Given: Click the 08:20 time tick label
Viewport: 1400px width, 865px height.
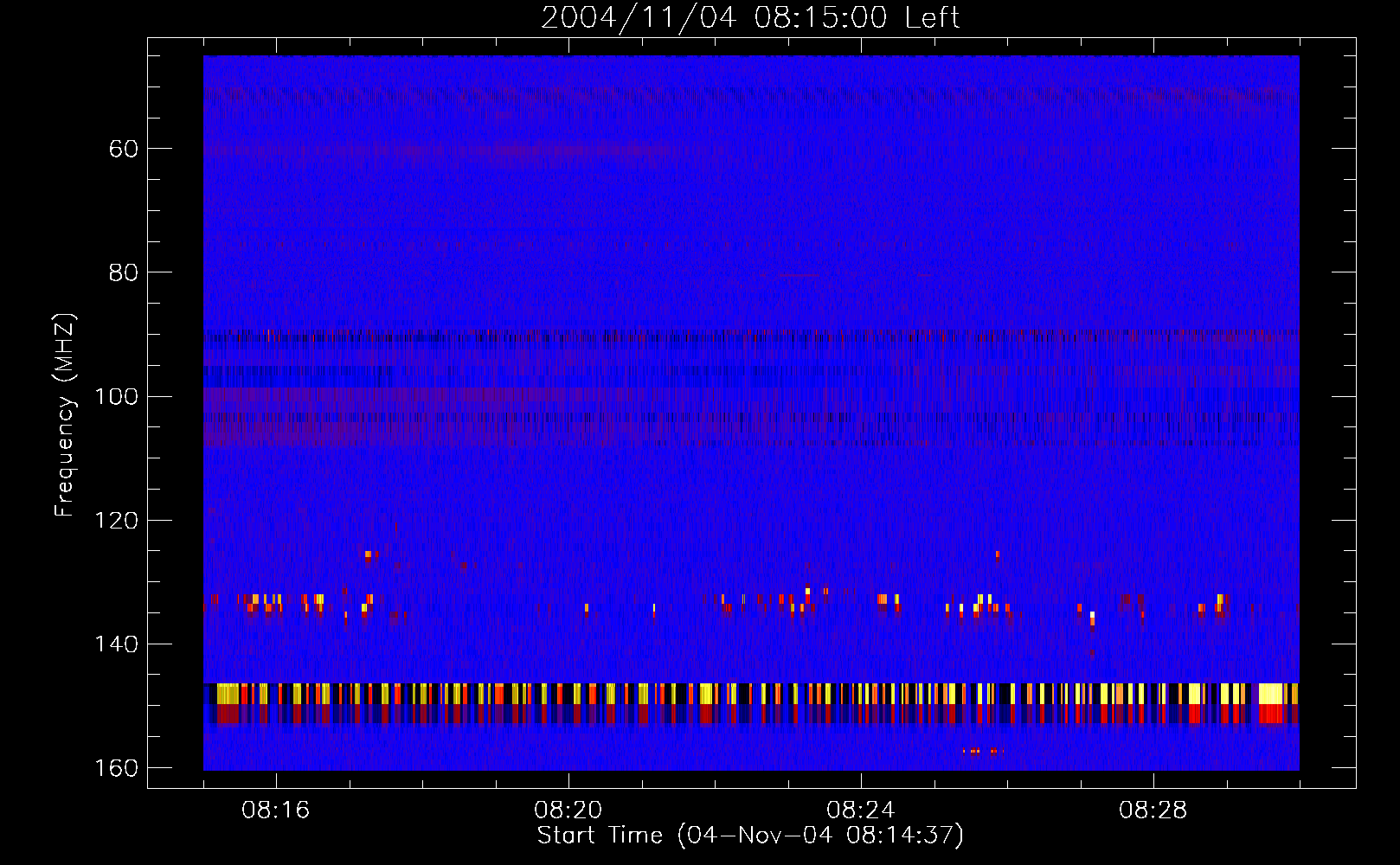Looking at the screenshot, I should (568, 811).
